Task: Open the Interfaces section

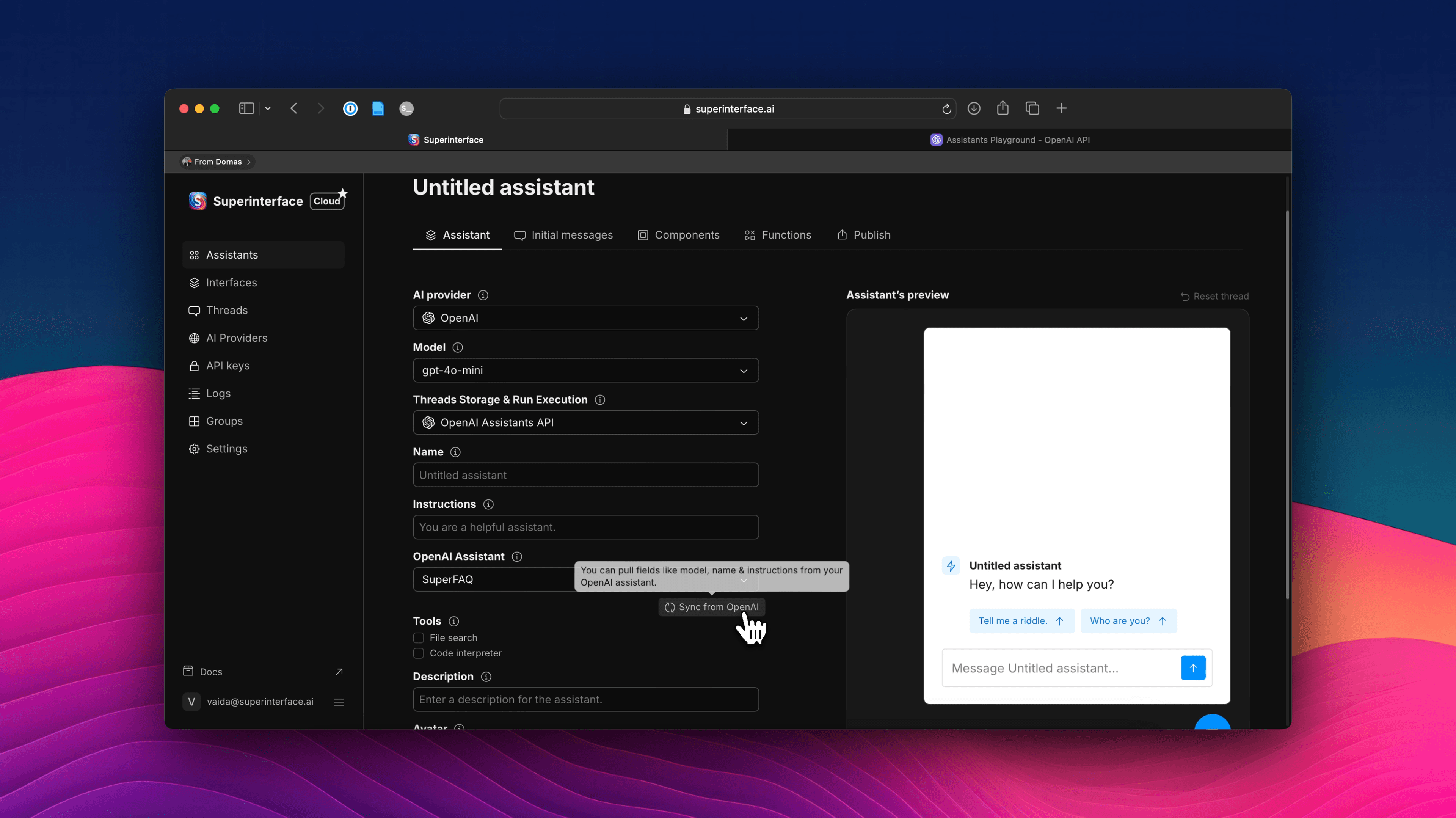Action: coord(231,283)
